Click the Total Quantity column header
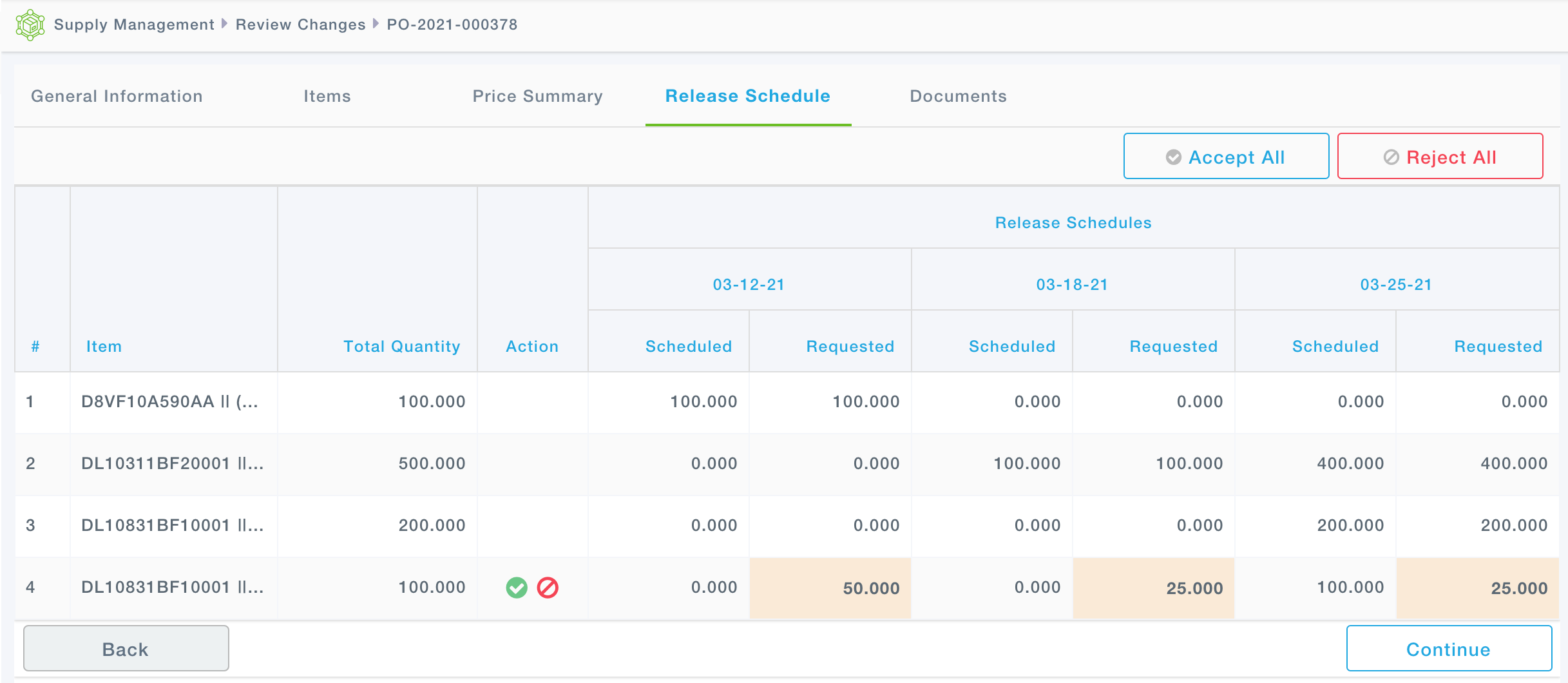Viewport: 1568px width, 683px height. tap(401, 347)
